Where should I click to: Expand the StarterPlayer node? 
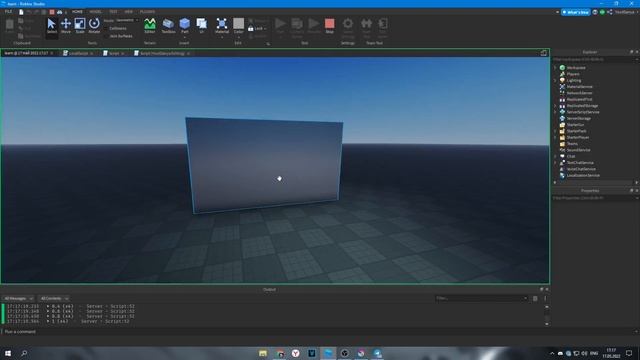(555, 137)
